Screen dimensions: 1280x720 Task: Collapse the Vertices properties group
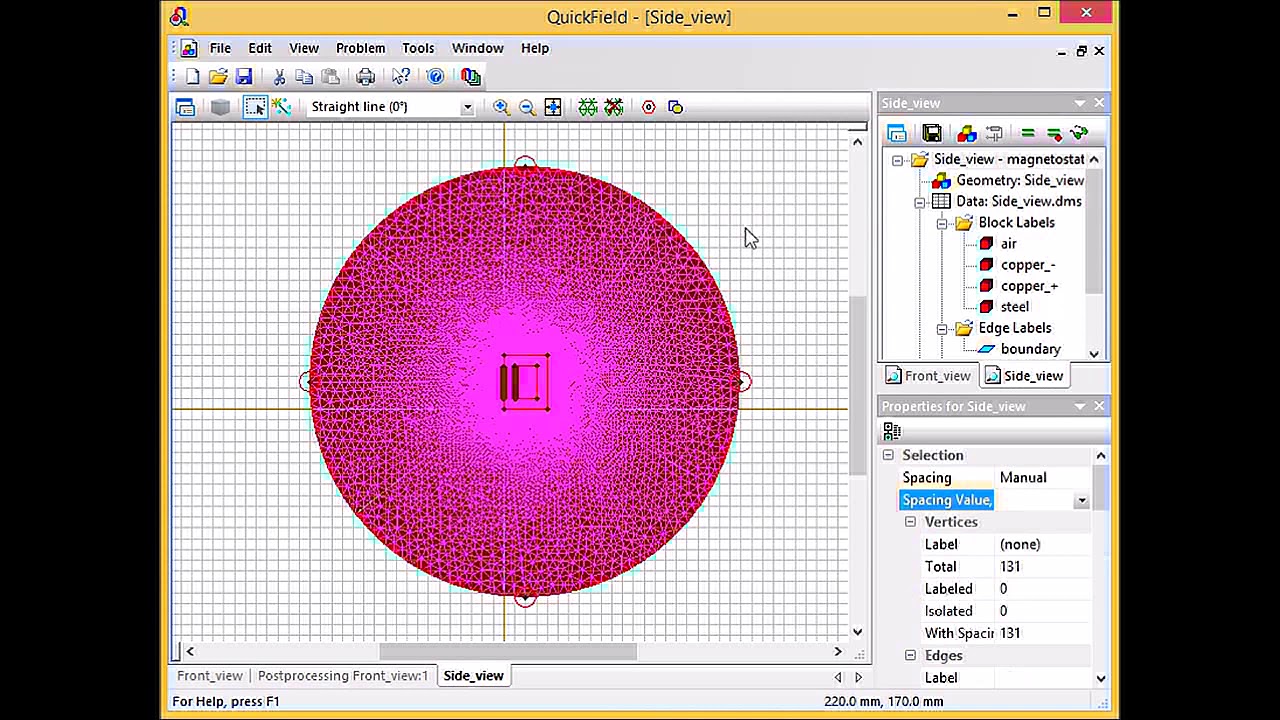point(910,522)
